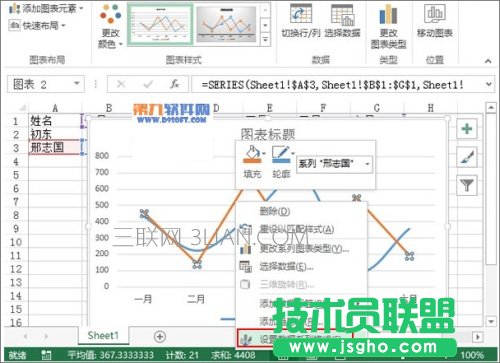
Task: Click the Chart Styles brush button
Action: coord(467,157)
